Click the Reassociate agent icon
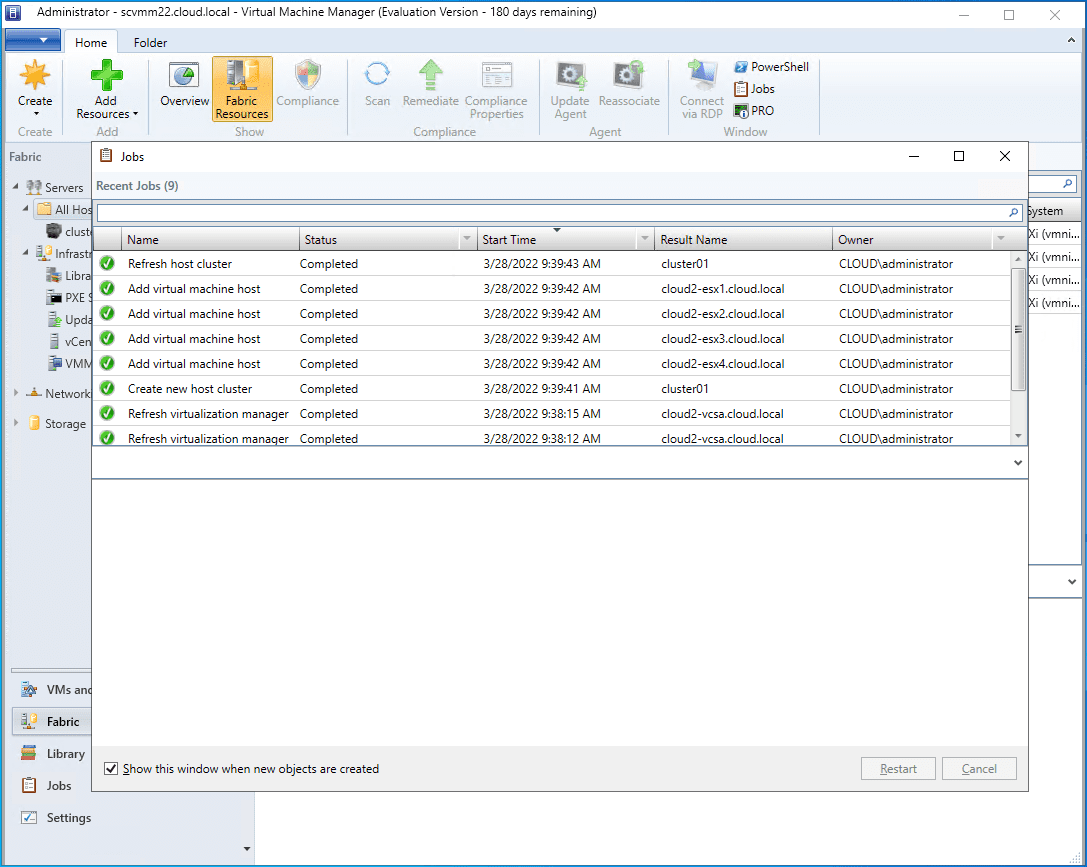This screenshot has height=867, width=1087. click(629, 75)
